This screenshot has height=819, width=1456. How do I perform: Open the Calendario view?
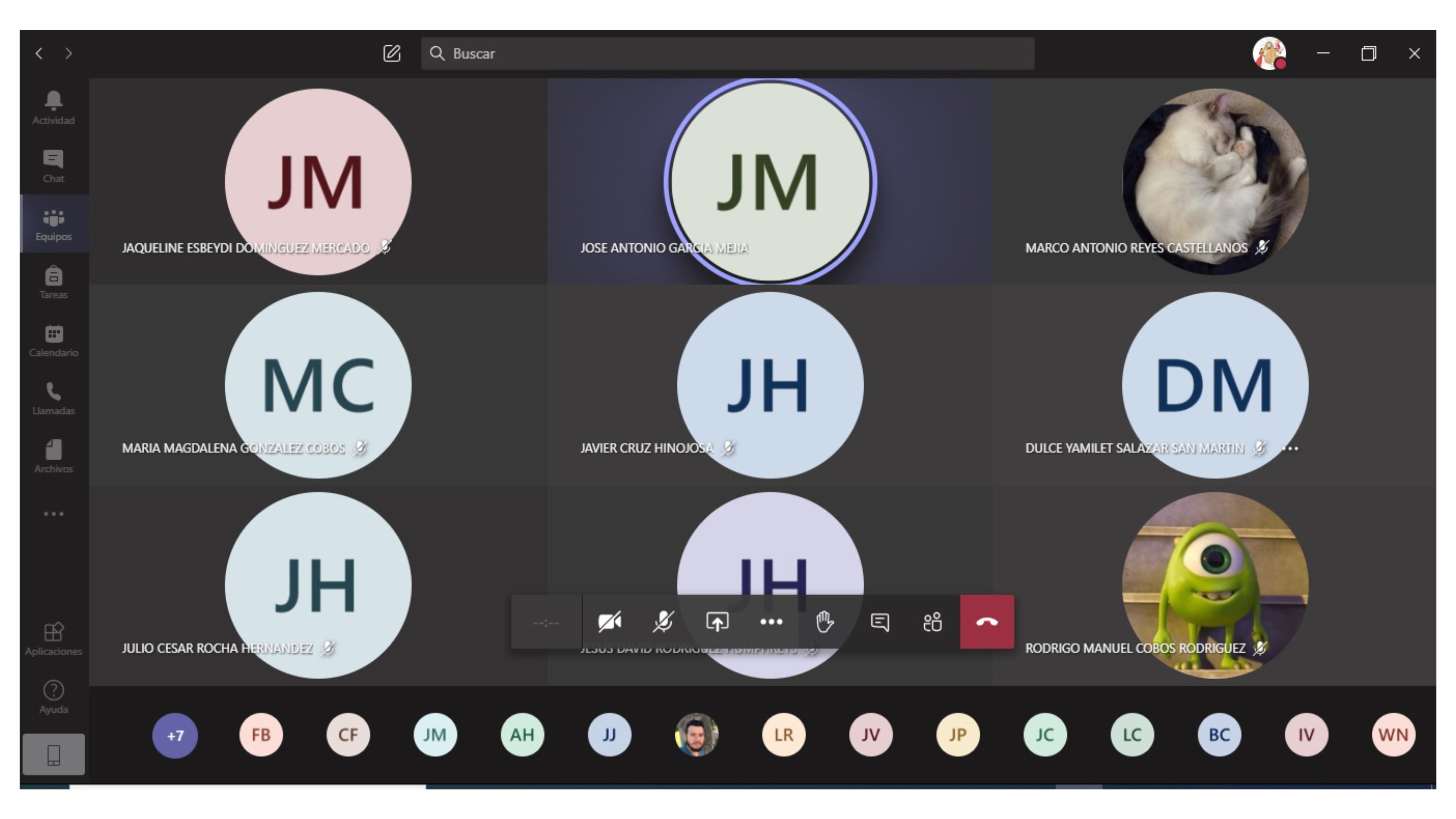tap(54, 340)
